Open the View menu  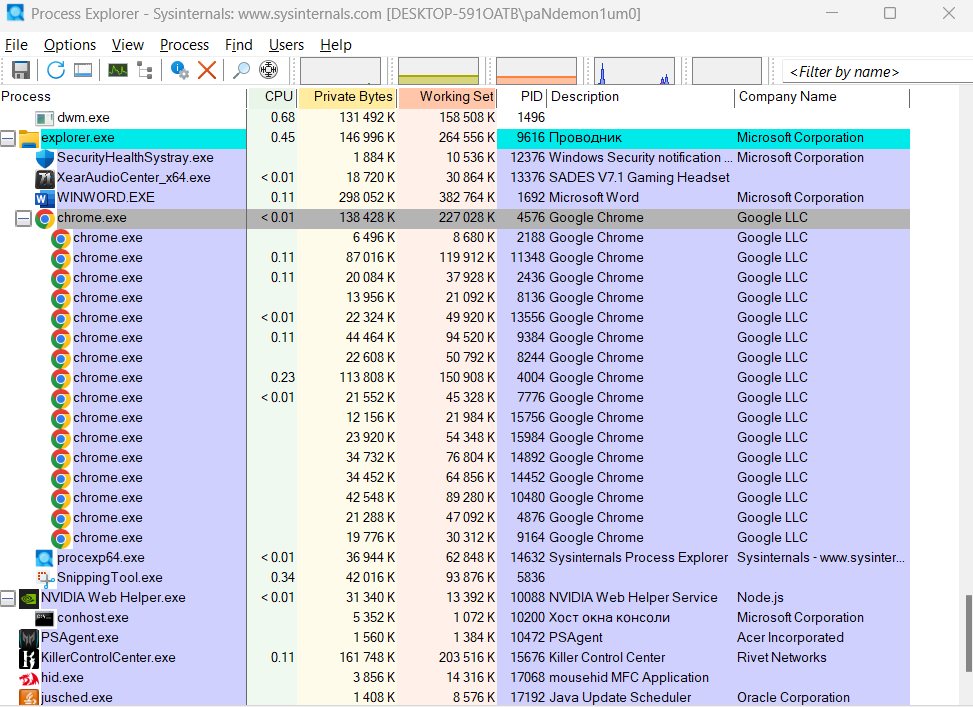128,45
